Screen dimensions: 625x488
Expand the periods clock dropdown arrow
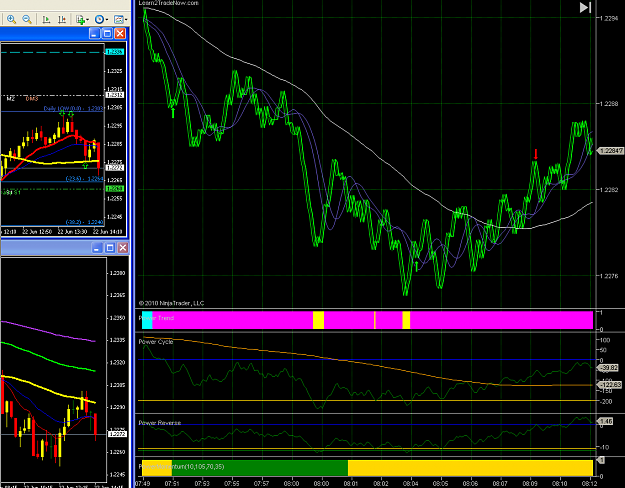(106, 20)
